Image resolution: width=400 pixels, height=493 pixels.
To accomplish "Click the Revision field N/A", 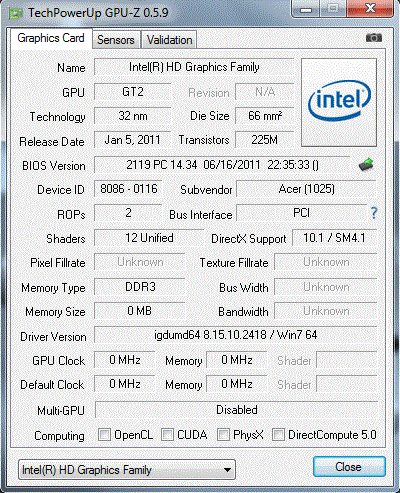I will coord(265,92).
